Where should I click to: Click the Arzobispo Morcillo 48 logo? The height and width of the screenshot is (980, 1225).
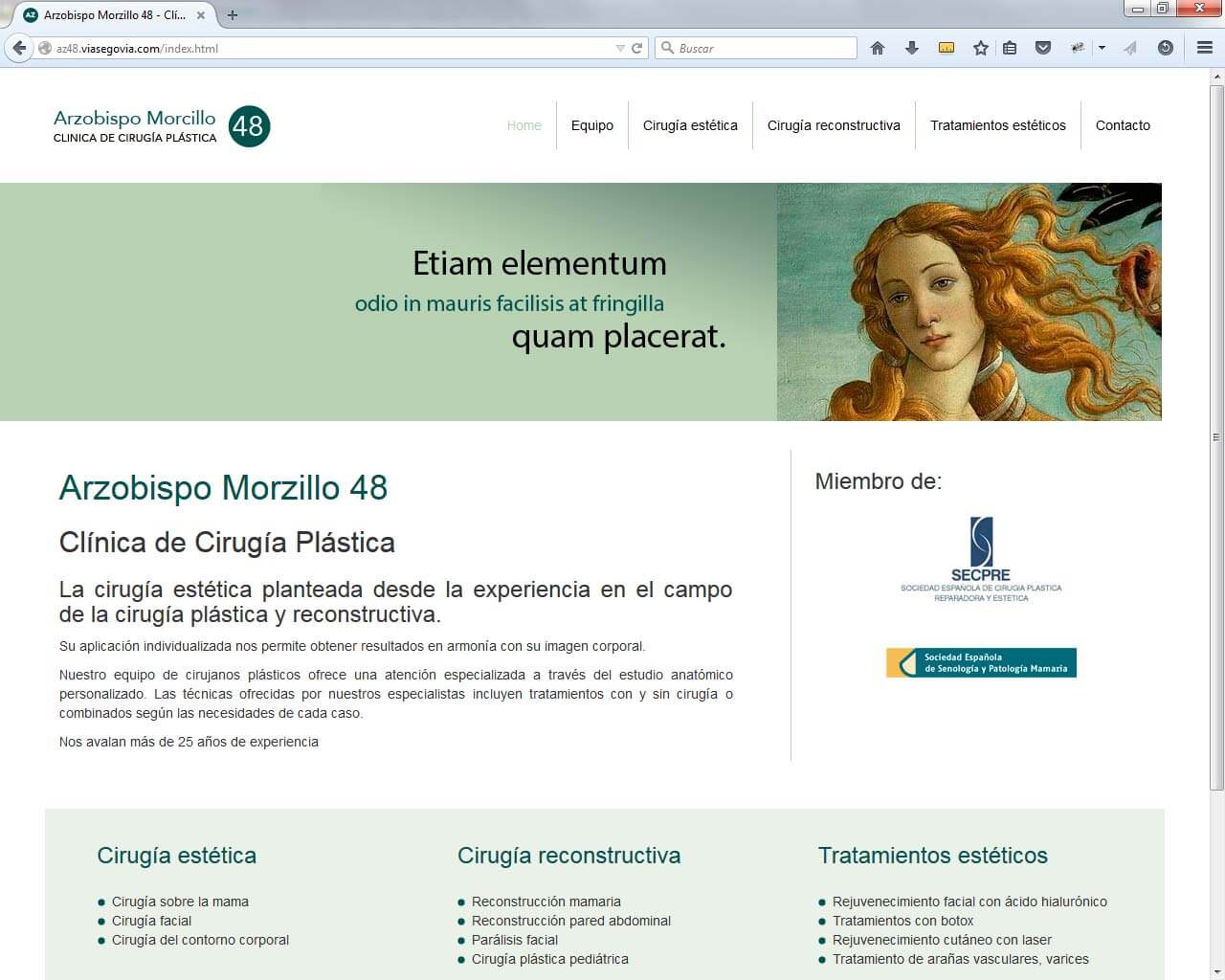(x=162, y=126)
